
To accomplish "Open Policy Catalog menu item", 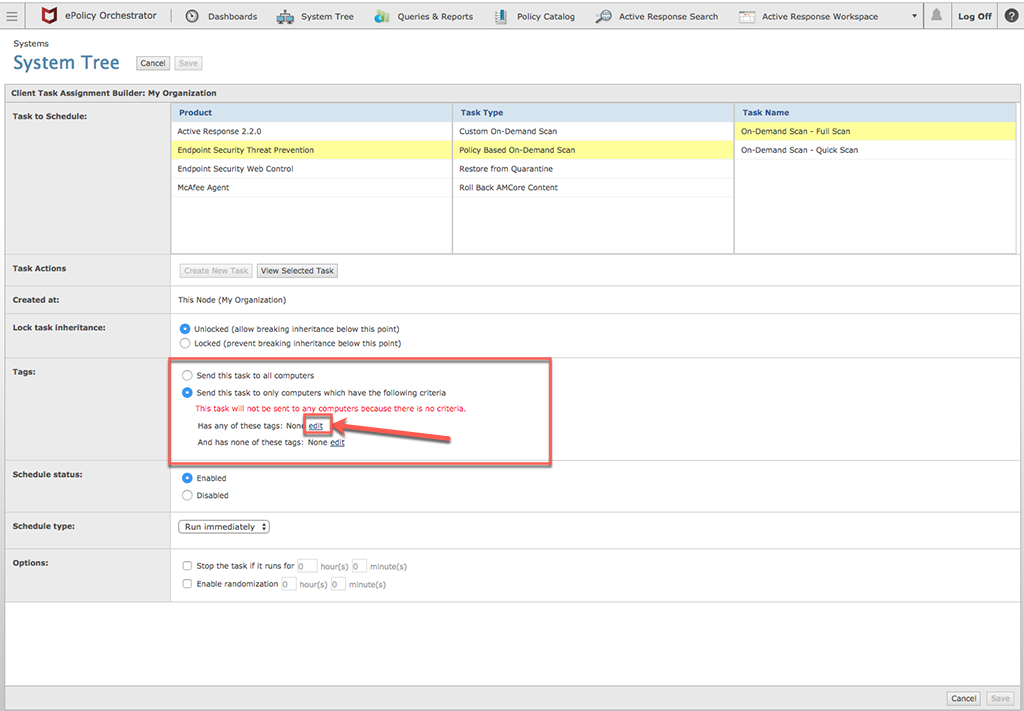I will [546, 16].
